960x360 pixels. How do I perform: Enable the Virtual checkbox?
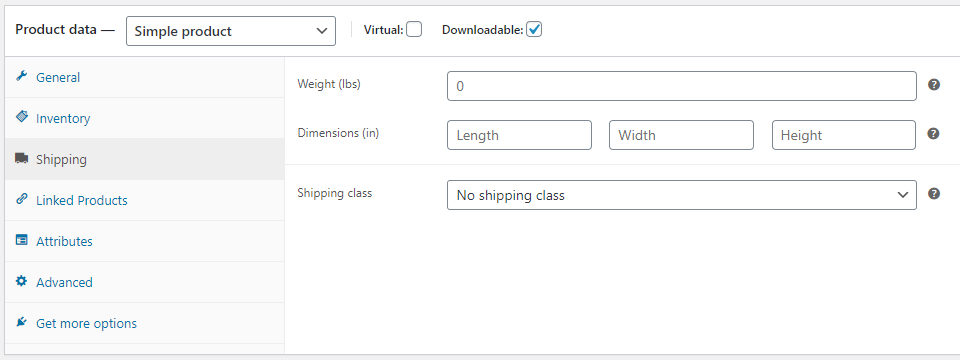point(414,29)
